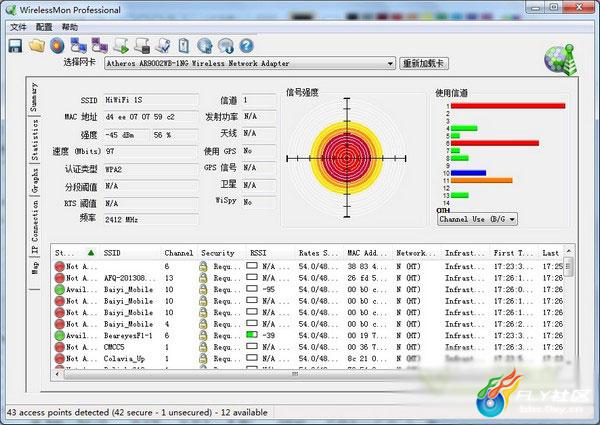600x425 pixels.
Task: Click the clipboard toolbar icon
Action: 184,46
